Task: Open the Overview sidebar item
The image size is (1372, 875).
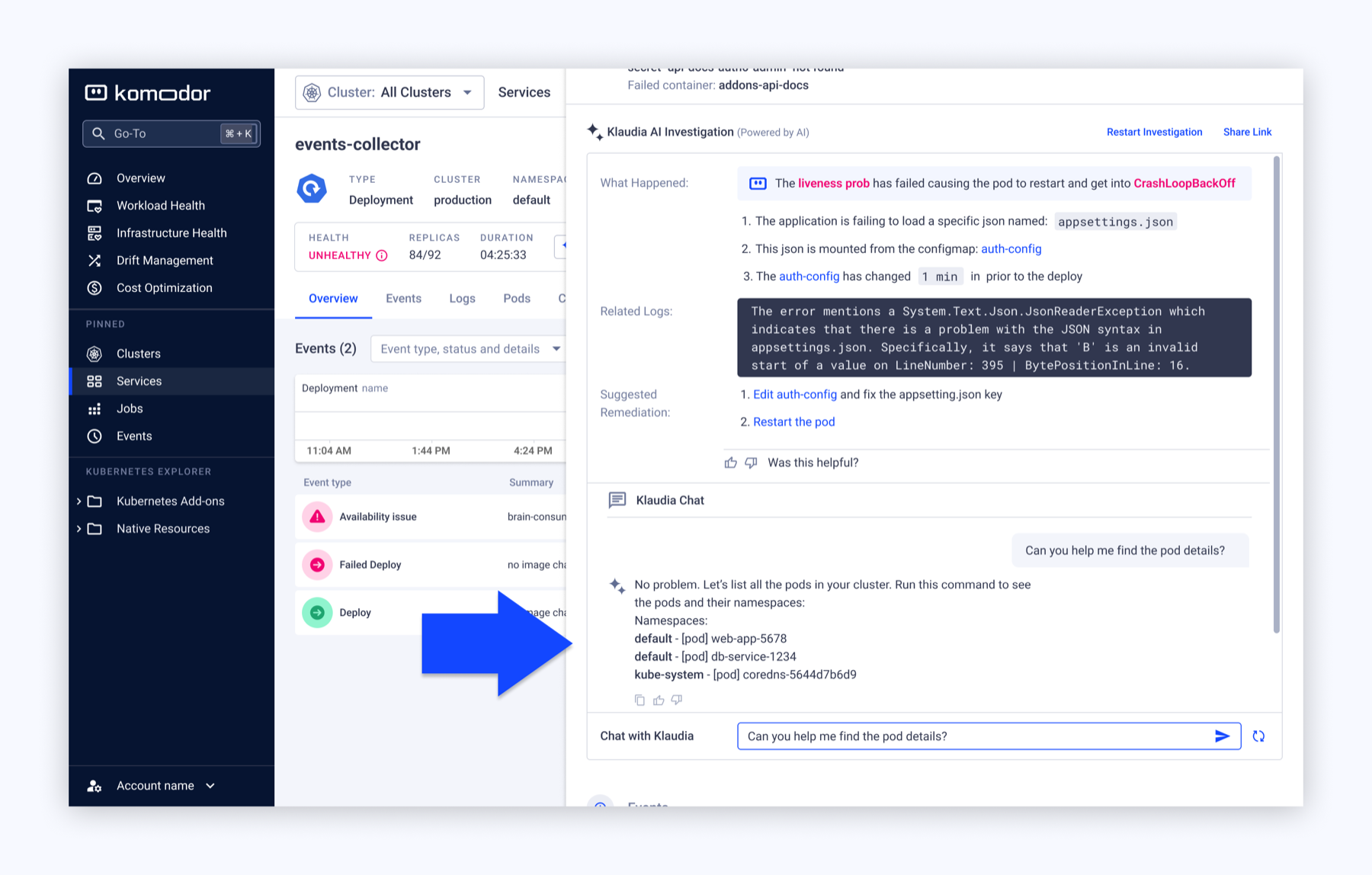Action: (140, 178)
